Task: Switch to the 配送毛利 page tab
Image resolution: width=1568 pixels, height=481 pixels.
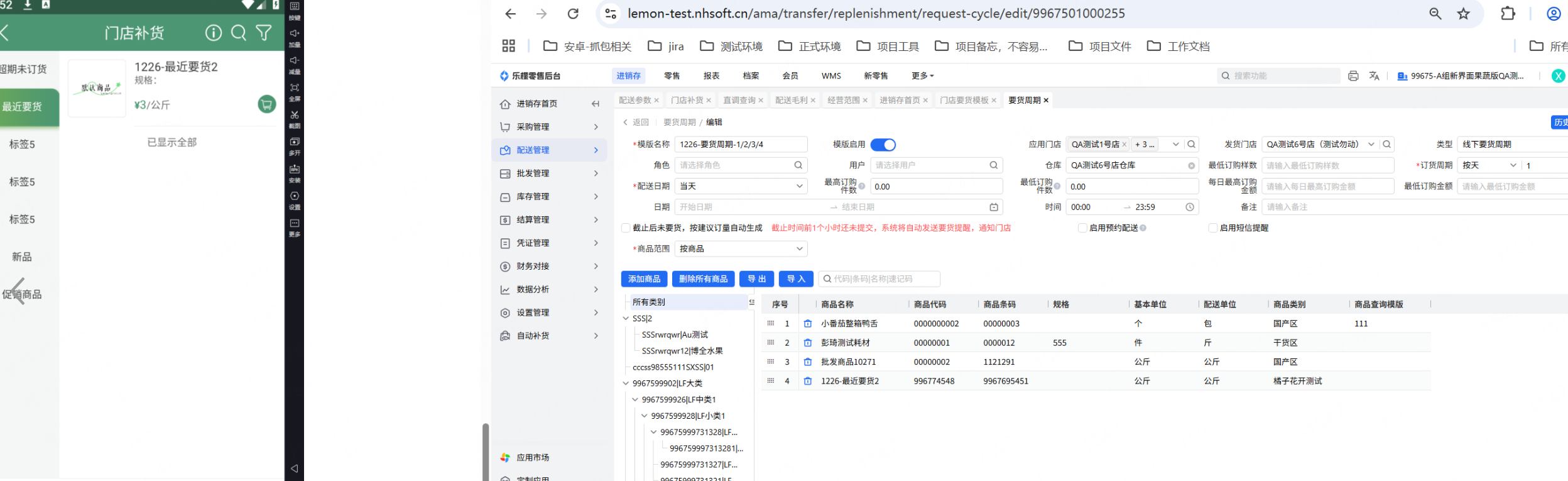Action: (x=791, y=100)
